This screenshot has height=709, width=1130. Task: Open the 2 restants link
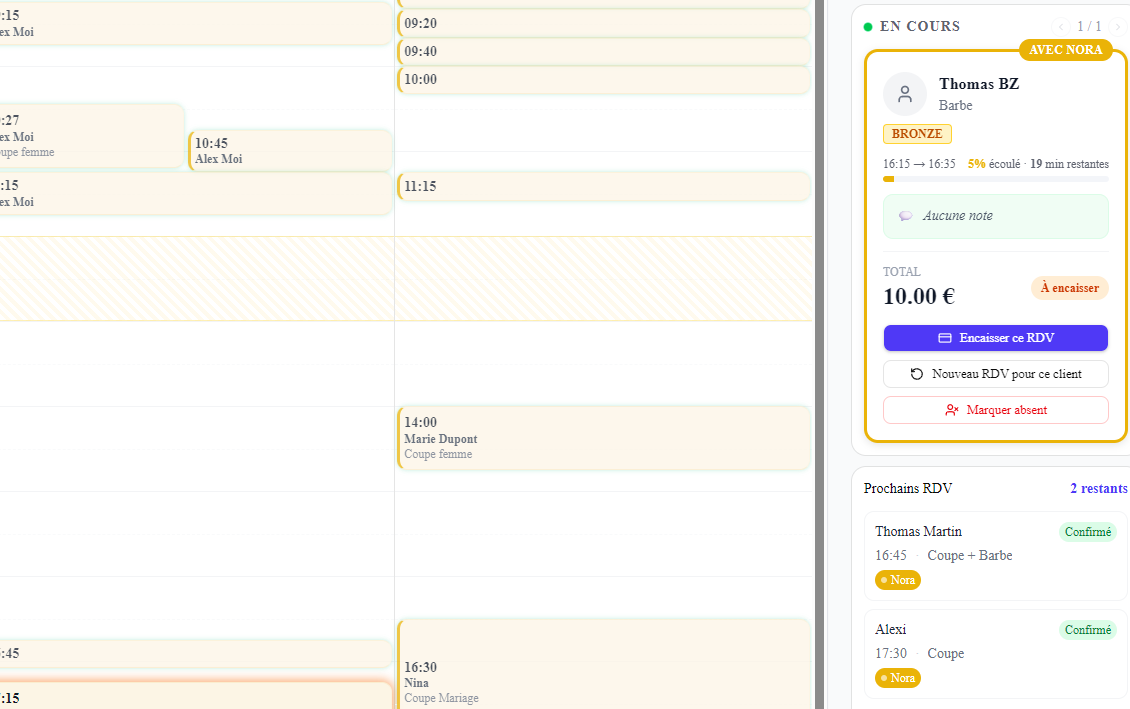coord(1098,489)
